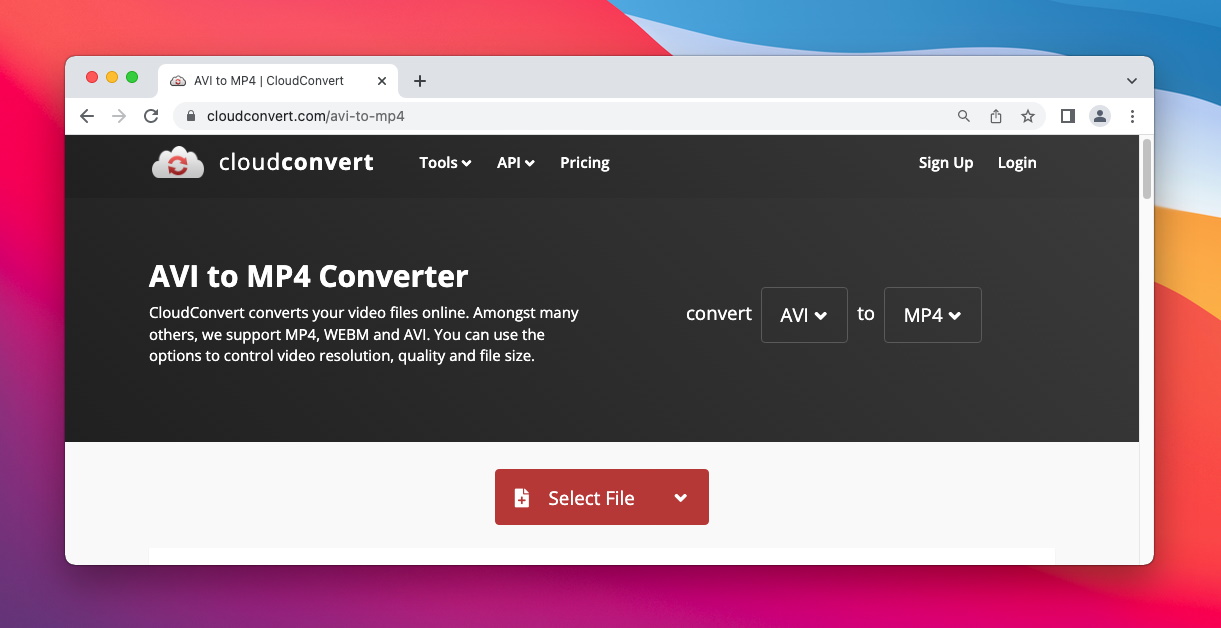Click Sign Up
This screenshot has height=628, width=1221.
click(945, 162)
